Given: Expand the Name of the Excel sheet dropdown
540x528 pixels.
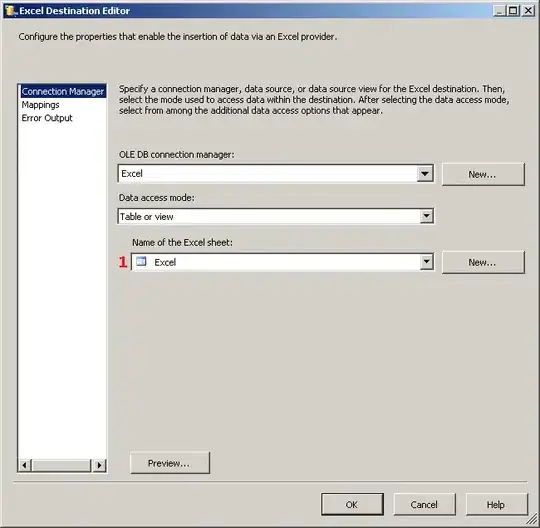Looking at the screenshot, I should click(427, 262).
